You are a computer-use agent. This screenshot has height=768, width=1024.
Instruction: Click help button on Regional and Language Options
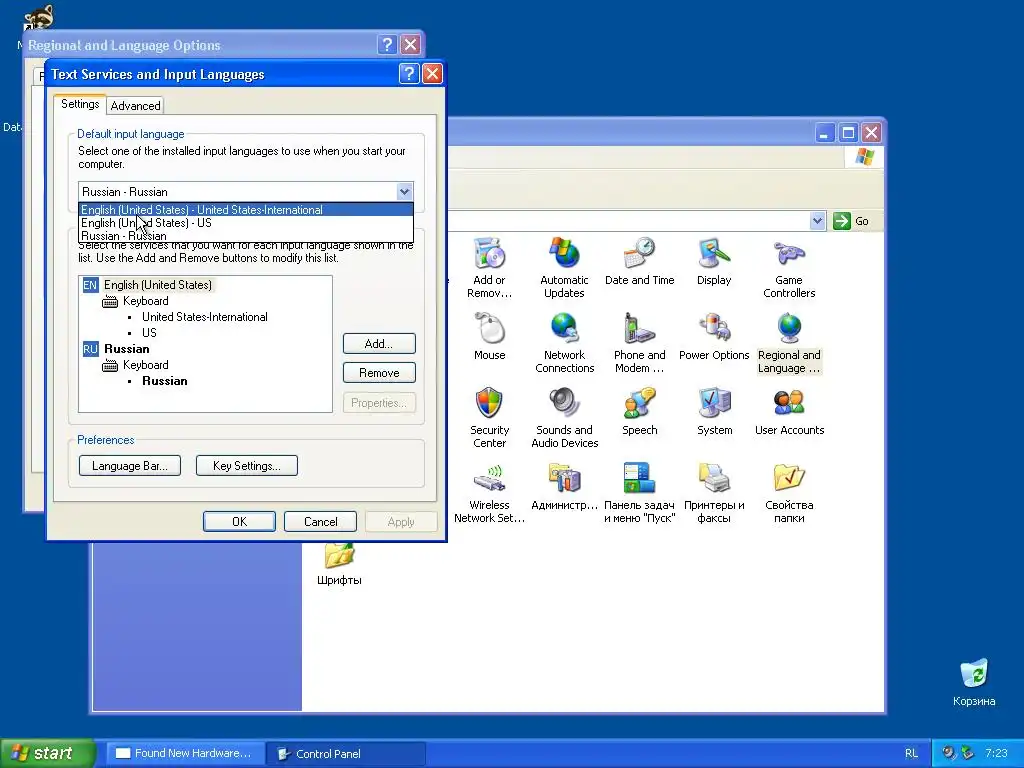[x=387, y=44]
